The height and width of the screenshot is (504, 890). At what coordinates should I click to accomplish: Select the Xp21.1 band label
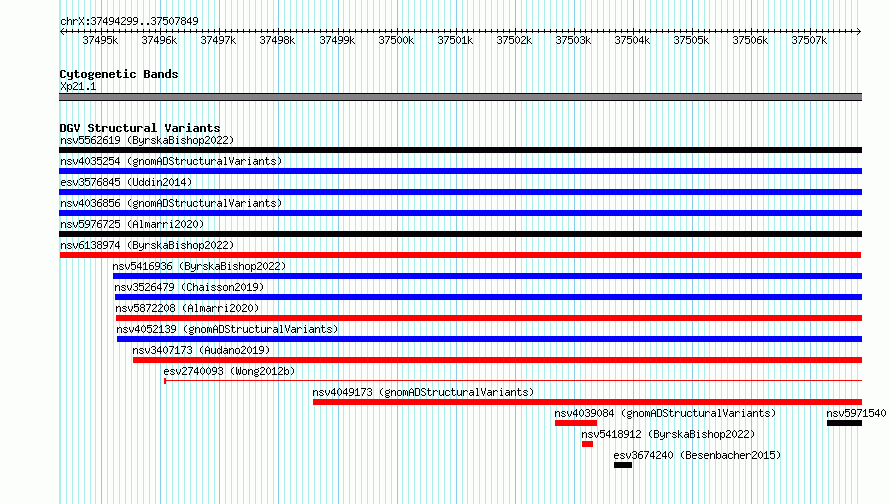(x=78, y=86)
